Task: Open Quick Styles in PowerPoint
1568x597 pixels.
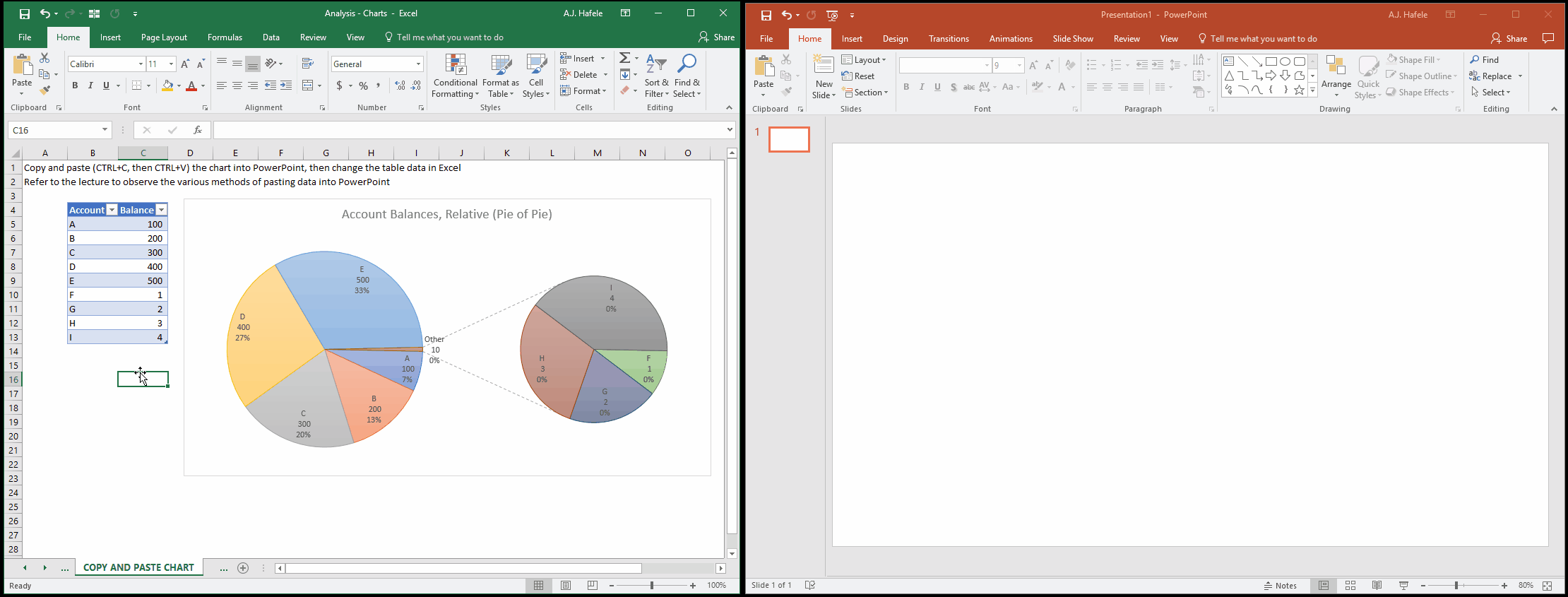Action: click(1368, 77)
